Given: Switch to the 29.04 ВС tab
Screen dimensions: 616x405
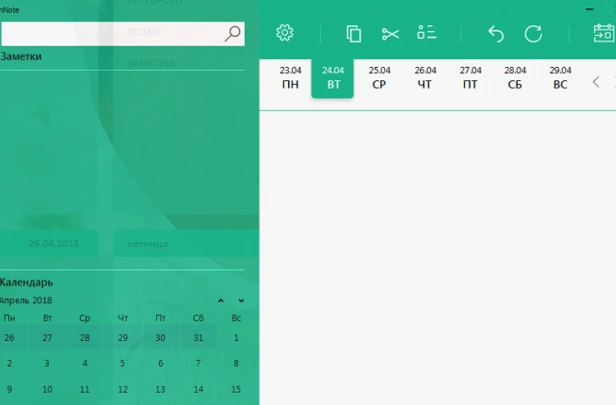Looking at the screenshot, I should (560, 78).
